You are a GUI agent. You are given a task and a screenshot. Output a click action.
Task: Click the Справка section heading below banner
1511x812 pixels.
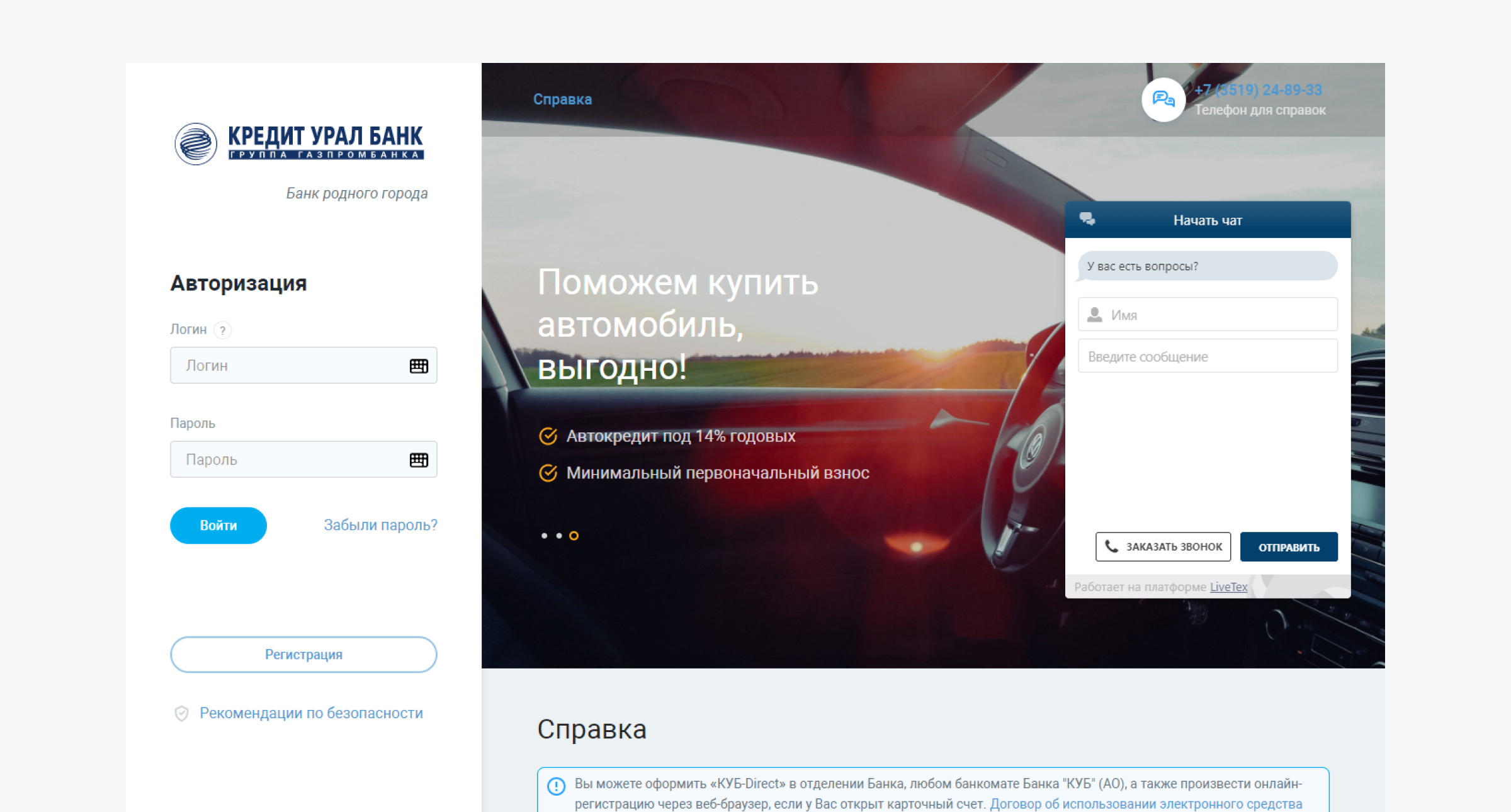click(592, 729)
